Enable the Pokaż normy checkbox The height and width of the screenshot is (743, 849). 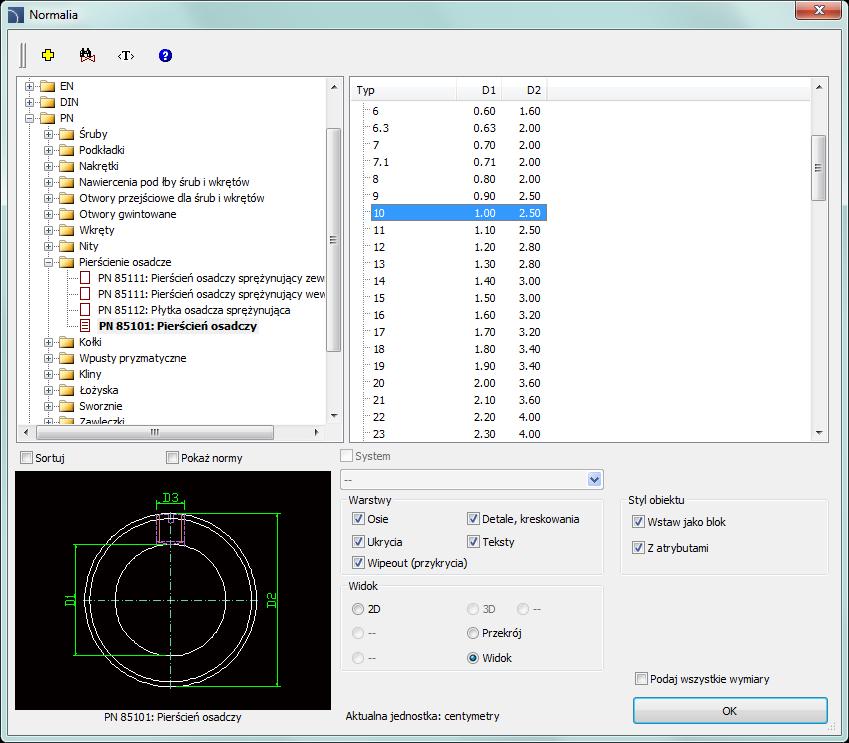point(172,458)
